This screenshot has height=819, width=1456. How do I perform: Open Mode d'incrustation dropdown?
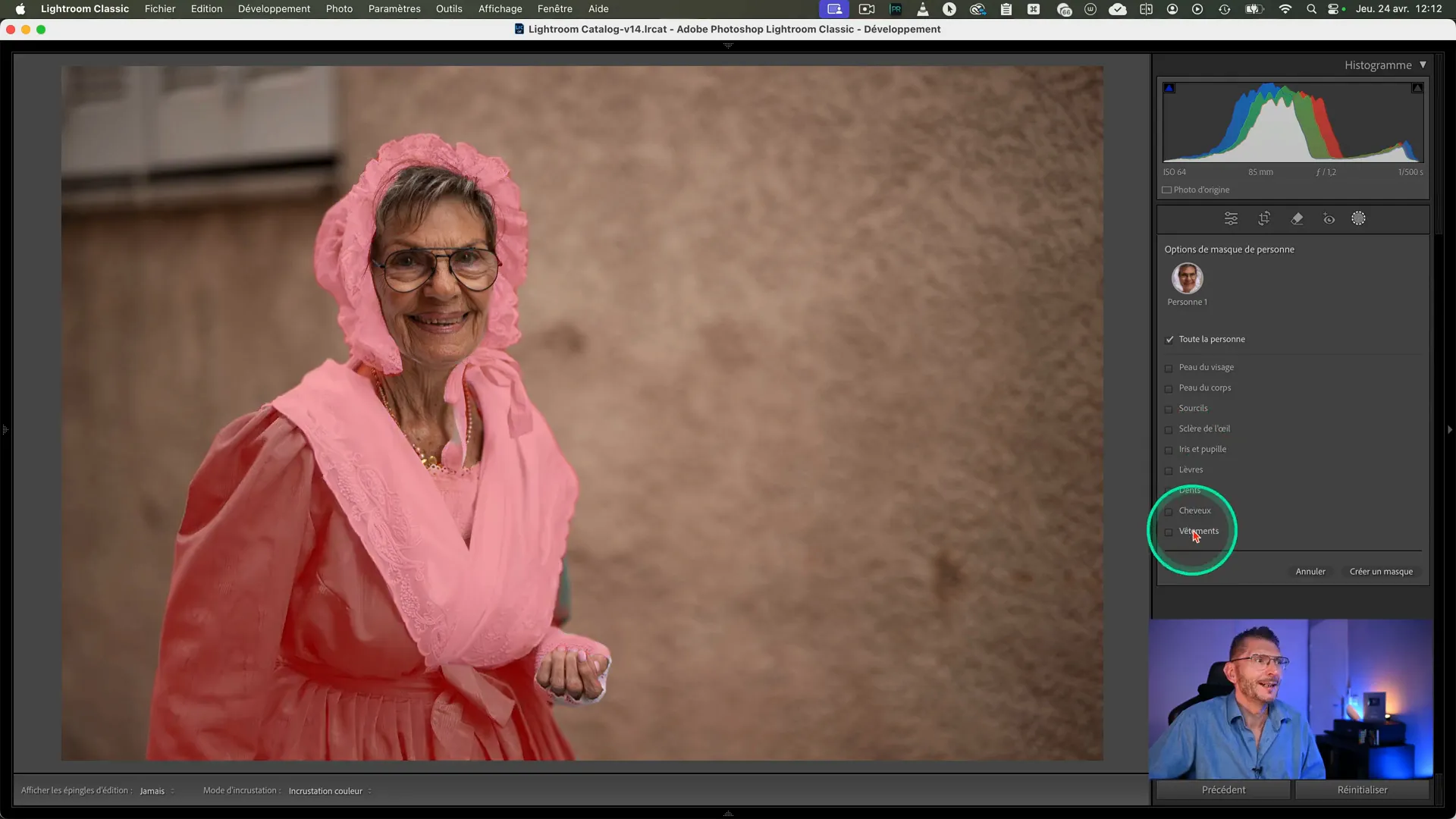tap(330, 791)
